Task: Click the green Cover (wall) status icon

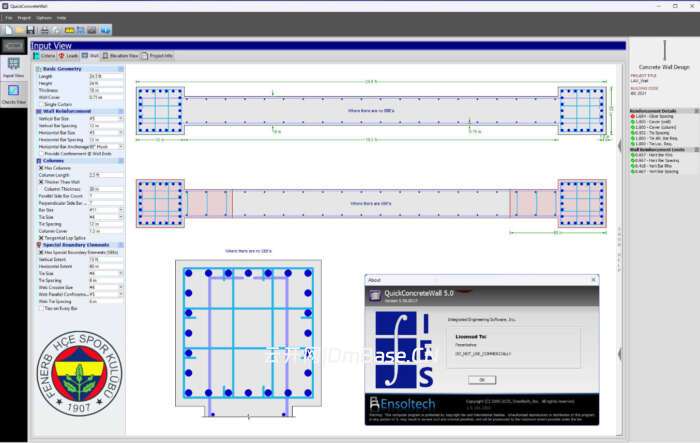Action: click(x=633, y=121)
